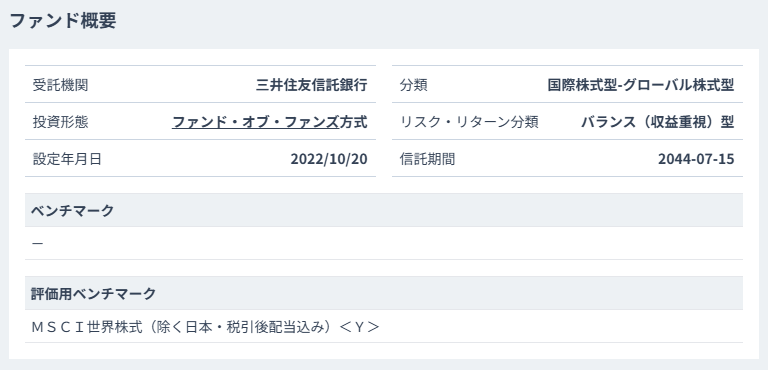Click the <Y> suffix of benchmark

360,326
